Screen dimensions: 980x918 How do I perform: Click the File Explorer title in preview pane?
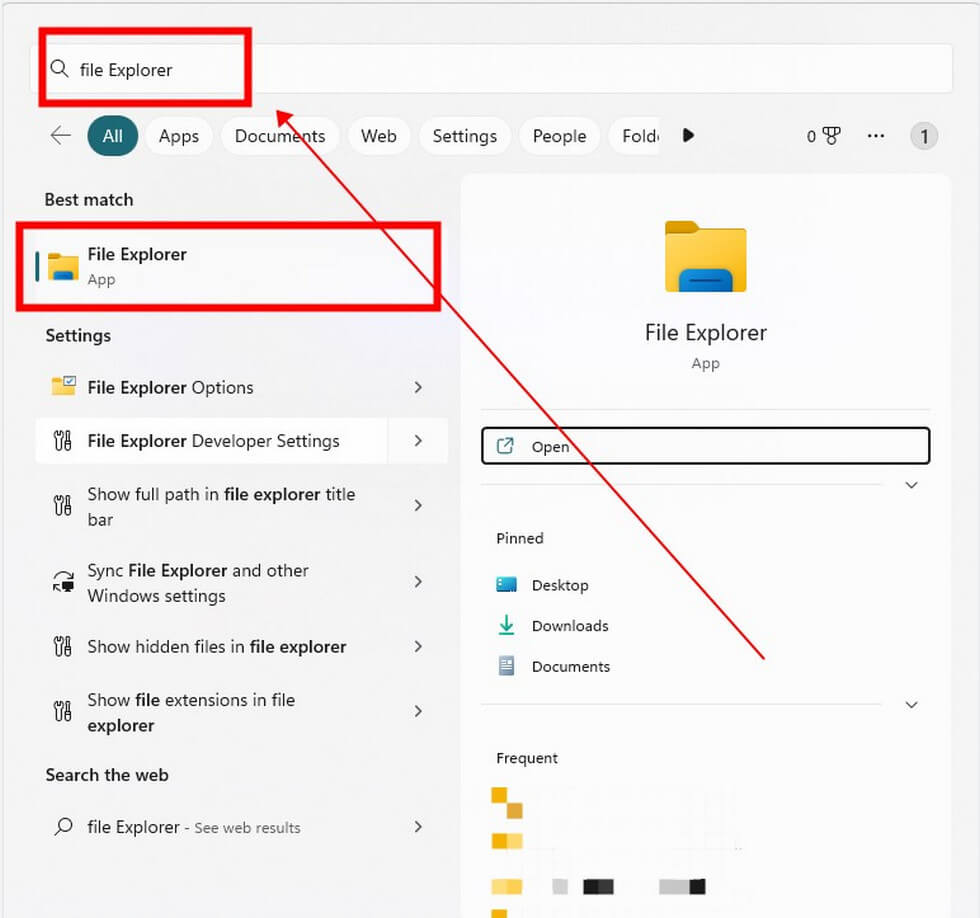point(706,332)
